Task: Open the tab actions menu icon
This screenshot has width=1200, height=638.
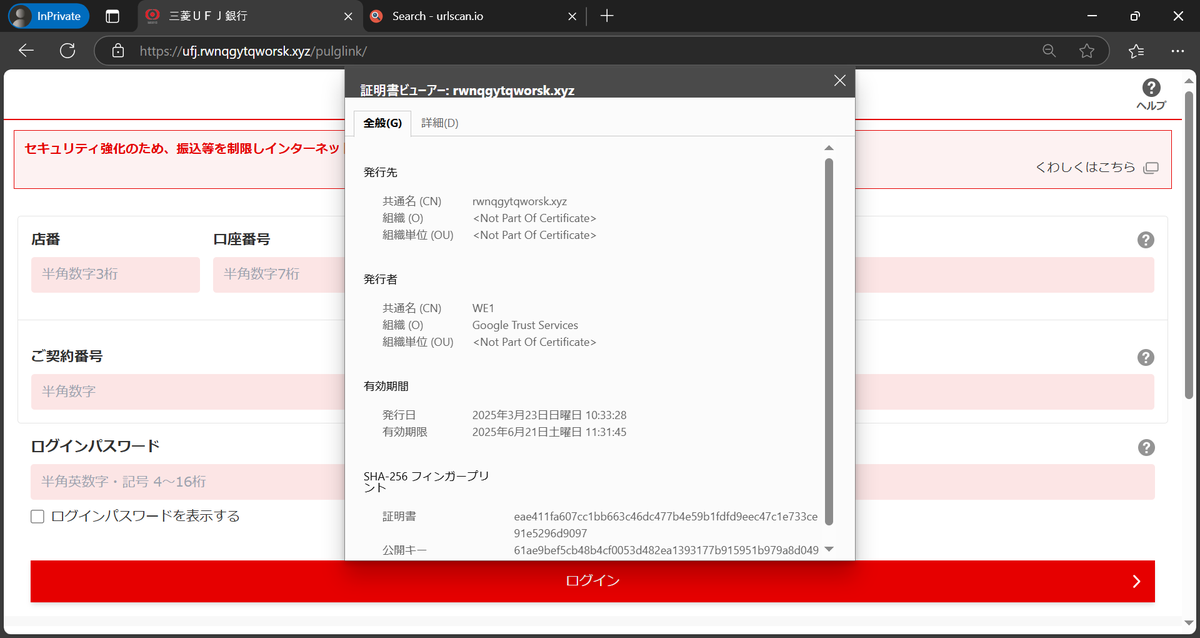Action: point(112,16)
